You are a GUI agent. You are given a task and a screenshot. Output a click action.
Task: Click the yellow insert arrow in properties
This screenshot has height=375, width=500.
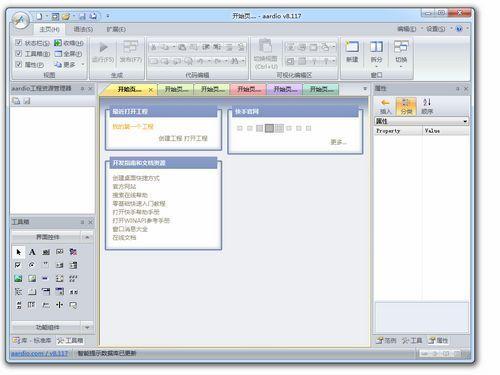pyautogui.click(x=386, y=103)
